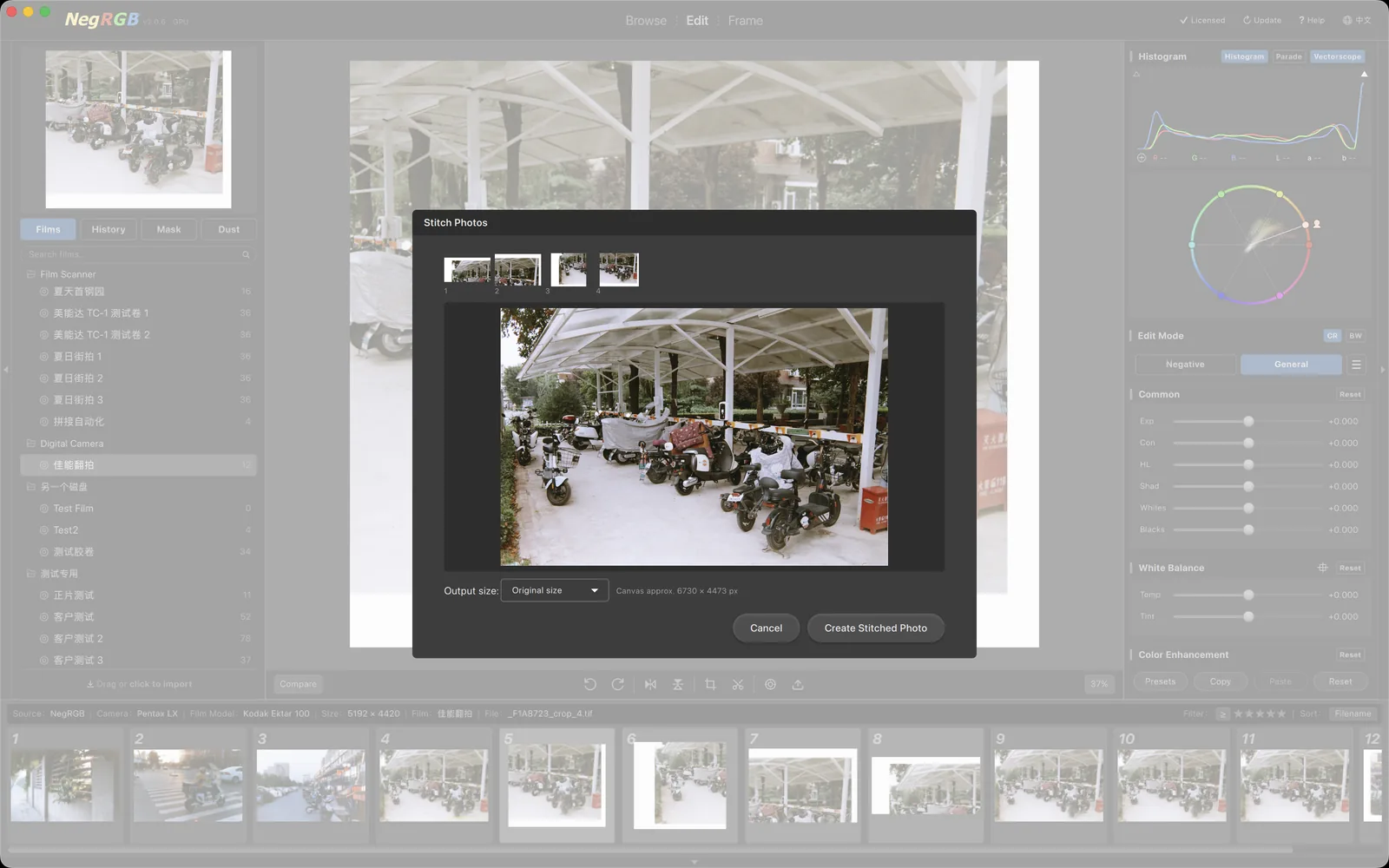Toggle the Vectorscope view
Viewport: 1389px width, 868px height.
(1337, 56)
